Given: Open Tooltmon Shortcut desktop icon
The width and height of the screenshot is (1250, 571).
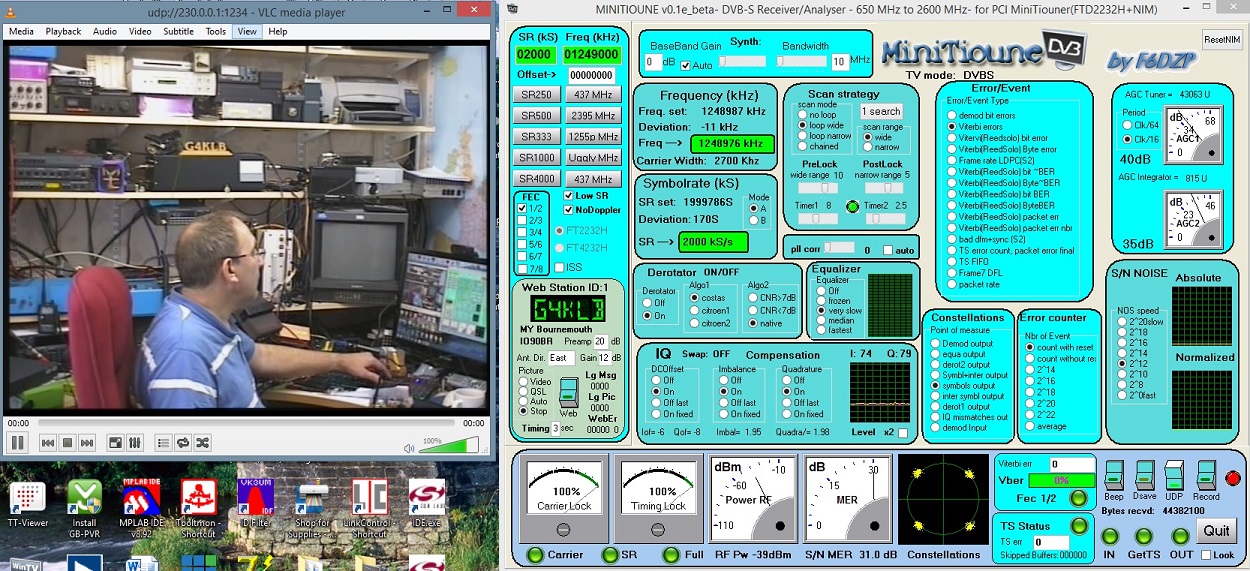Looking at the screenshot, I should [199, 510].
